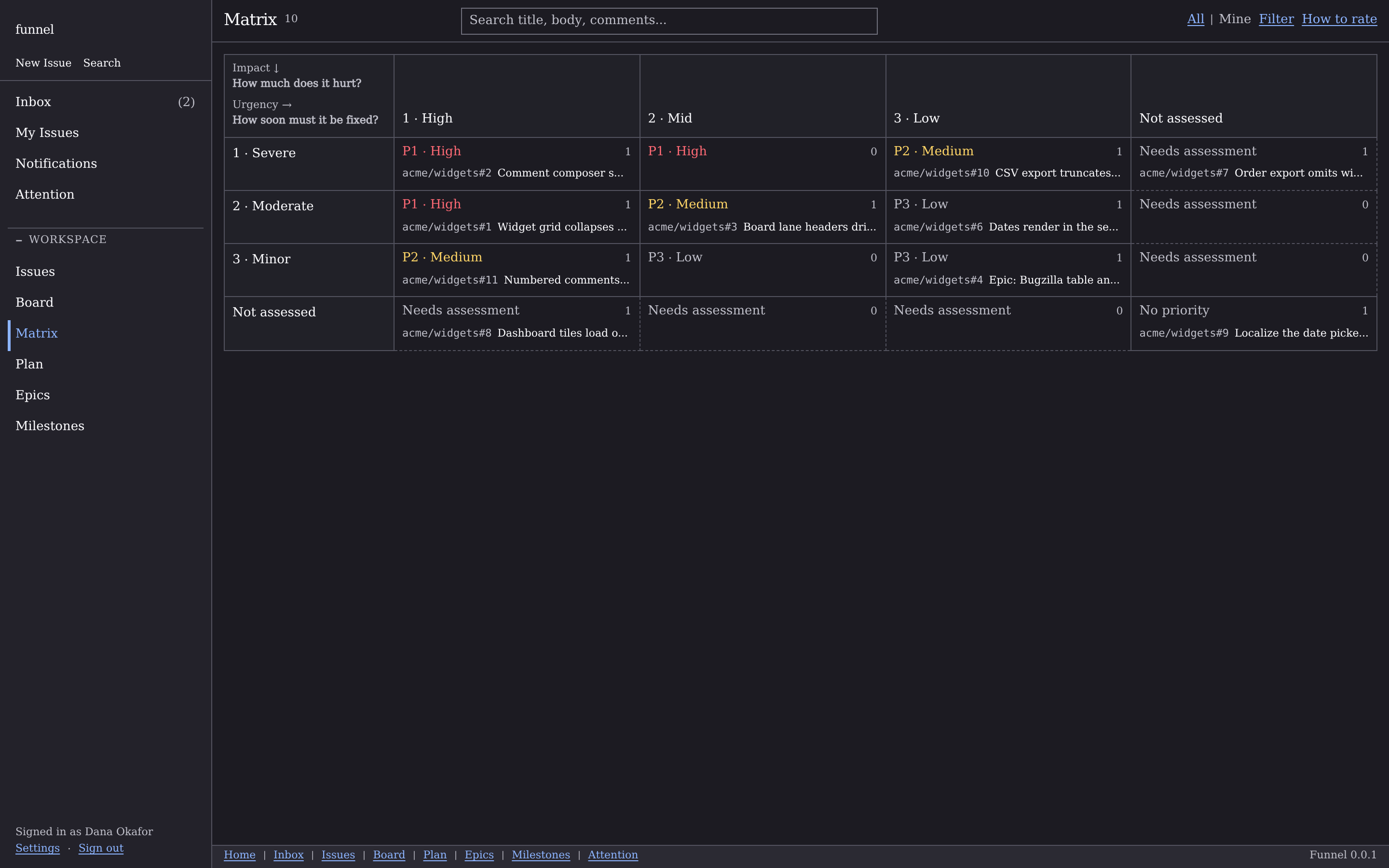Open Attention in the sidebar

[105, 195]
